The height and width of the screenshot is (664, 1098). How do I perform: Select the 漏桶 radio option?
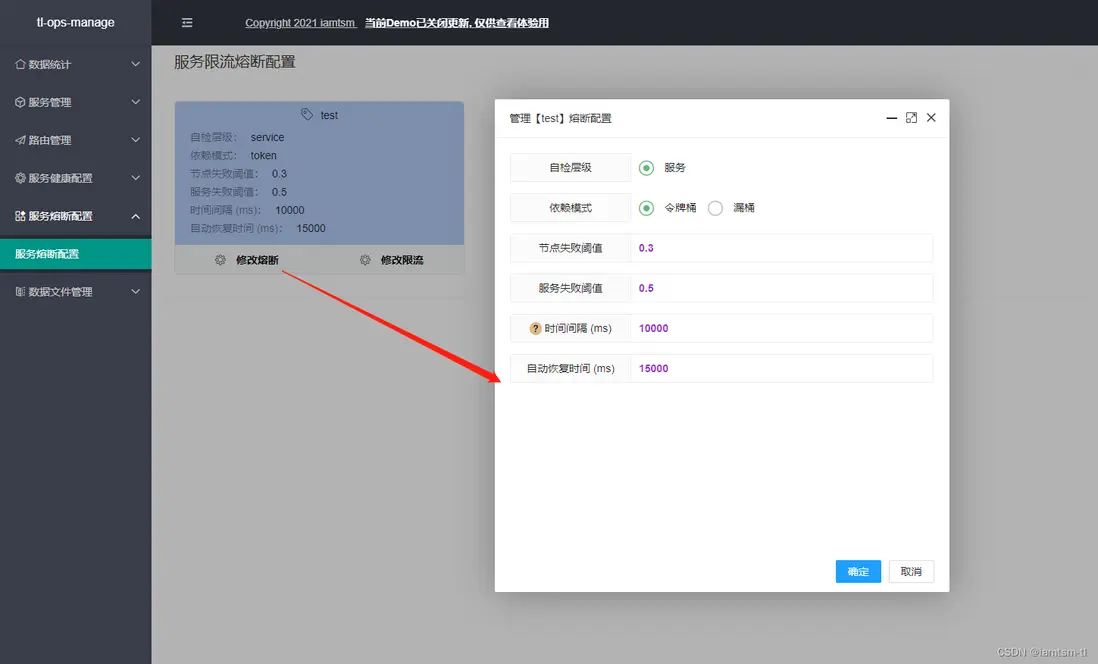(x=715, y=208)
